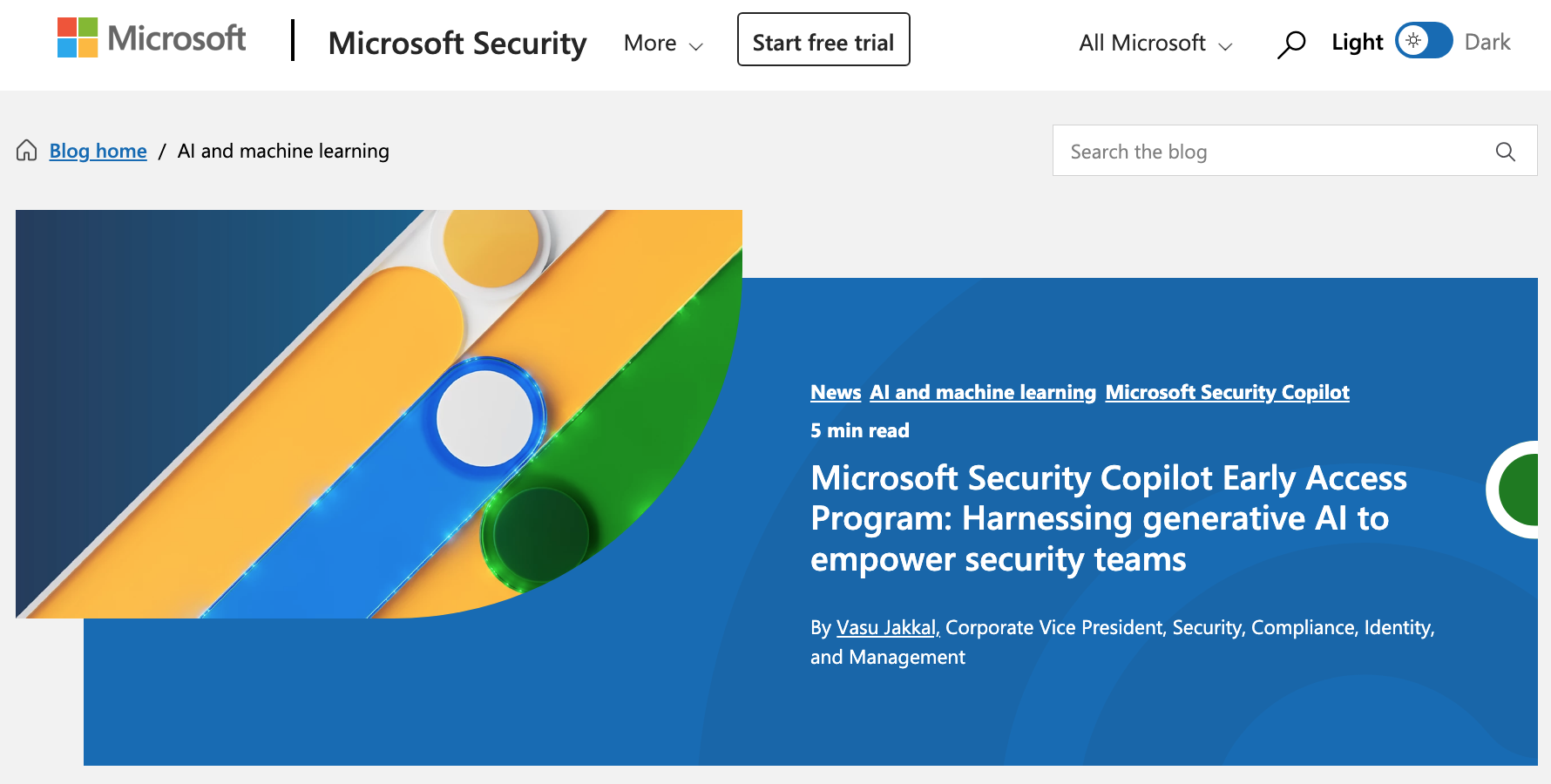Expand the All Microsoft dropdown
The height and width of the screenshot is (784, 1551).
(x=1227, y=44)
